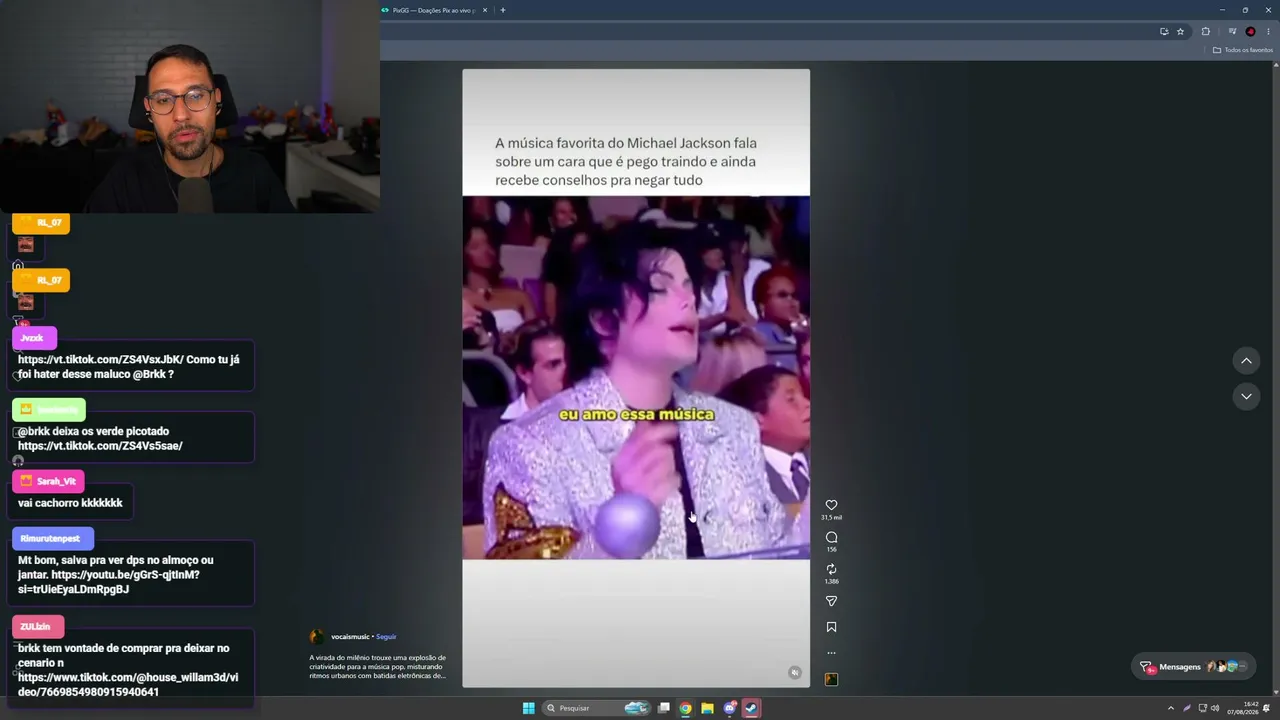
Task: Click the ZULizin username badge in chat
Action: (x=38, y=626)
